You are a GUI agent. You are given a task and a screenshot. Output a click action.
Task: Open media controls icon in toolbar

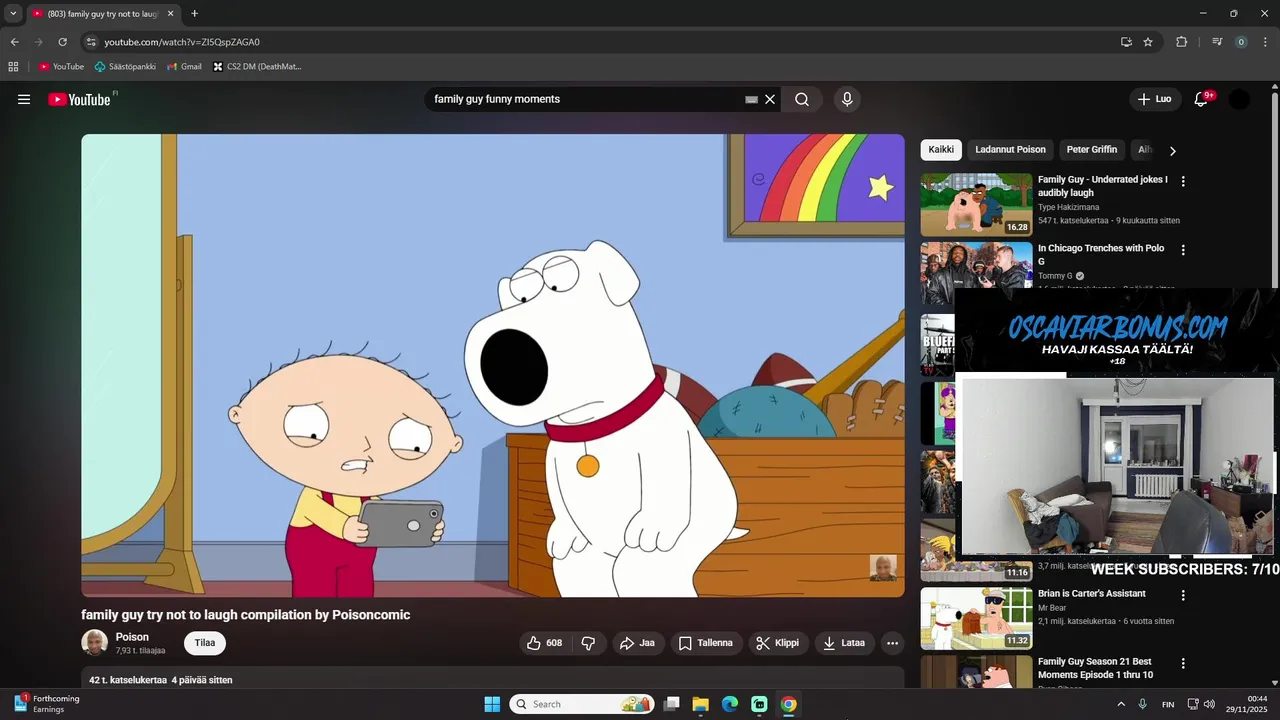tap(1217, 42)
